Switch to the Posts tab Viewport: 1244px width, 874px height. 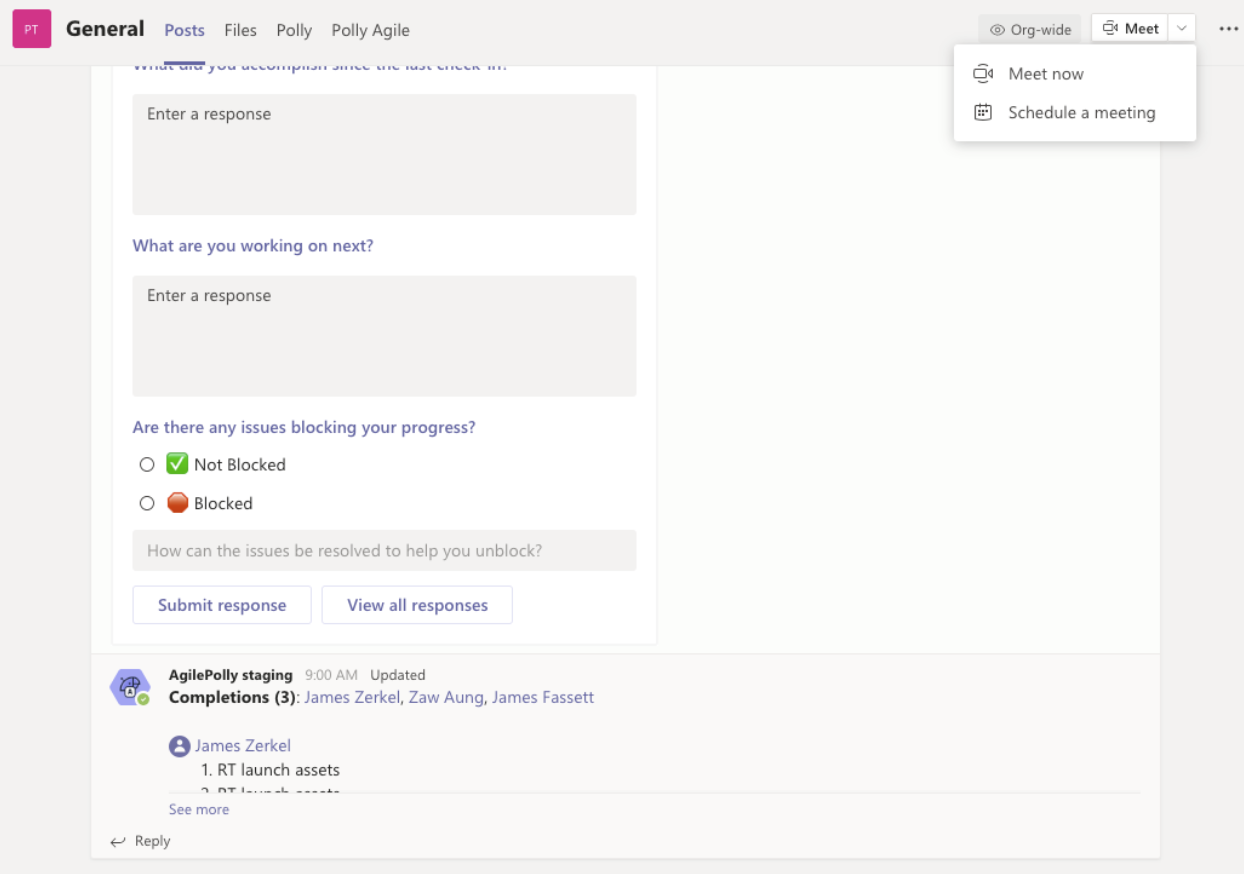(184, 30)
